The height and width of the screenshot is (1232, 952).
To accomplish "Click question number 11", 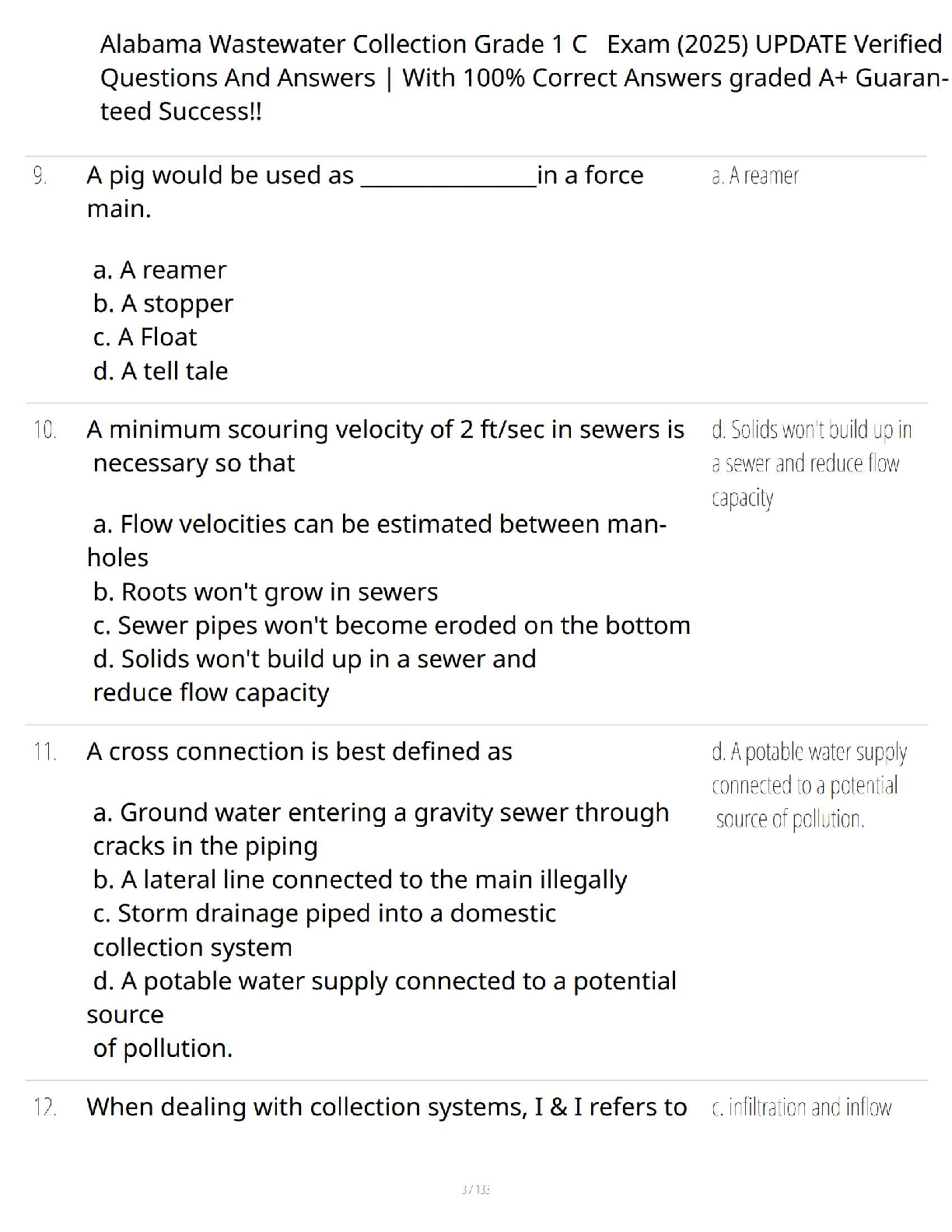I will tap(45, 752).
